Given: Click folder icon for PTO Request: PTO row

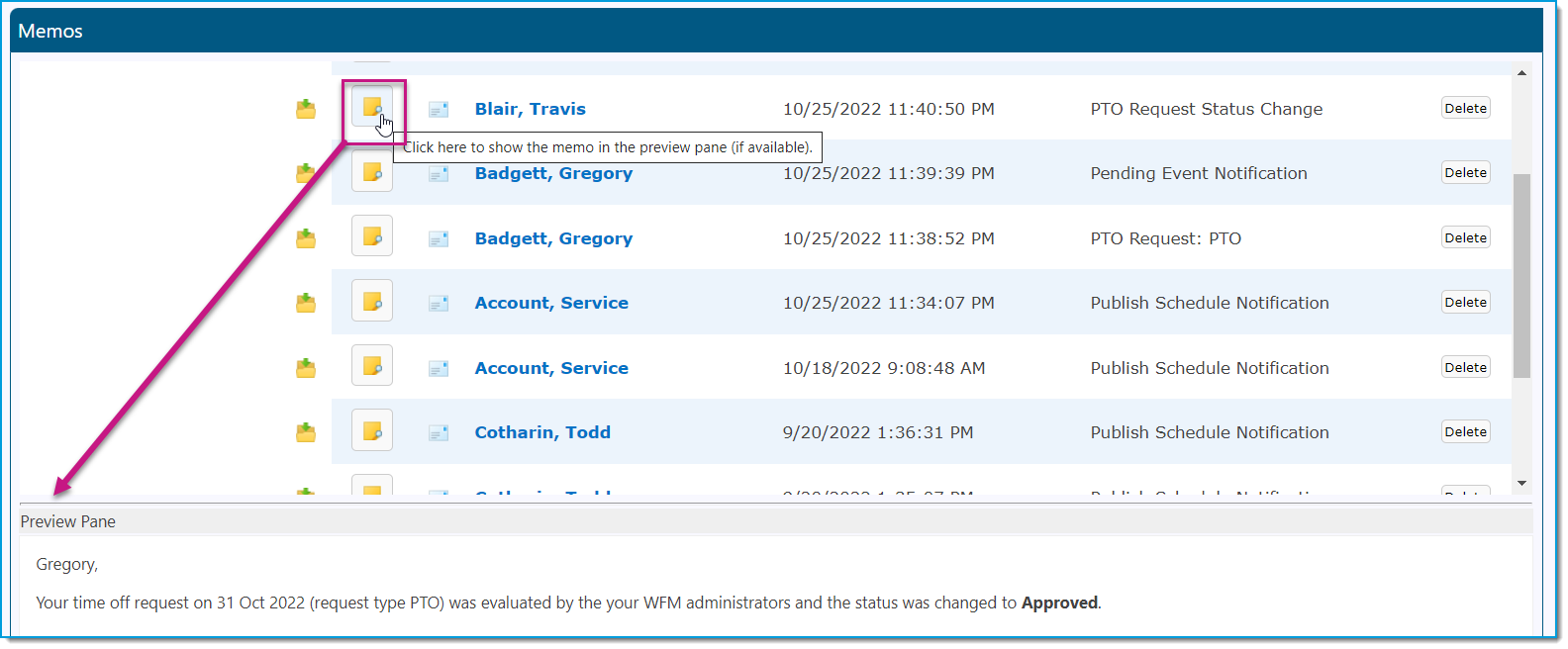Looking at the screenshot, I should click(x=306, y=238).
